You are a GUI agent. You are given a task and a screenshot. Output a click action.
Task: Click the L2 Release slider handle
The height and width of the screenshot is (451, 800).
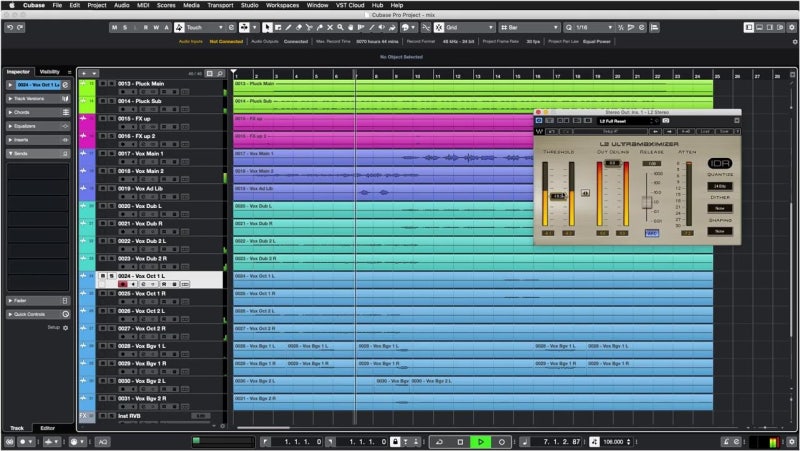pos(647,202)
